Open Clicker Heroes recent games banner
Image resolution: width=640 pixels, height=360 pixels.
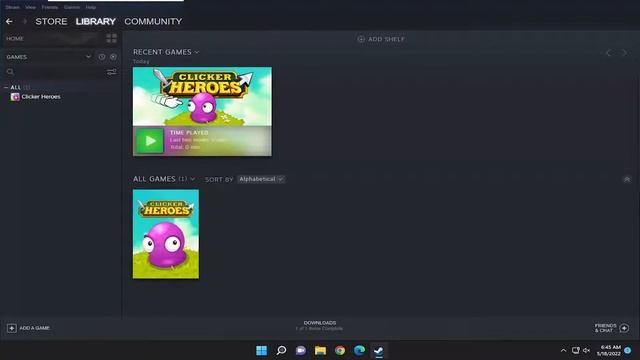pos(202,111)
